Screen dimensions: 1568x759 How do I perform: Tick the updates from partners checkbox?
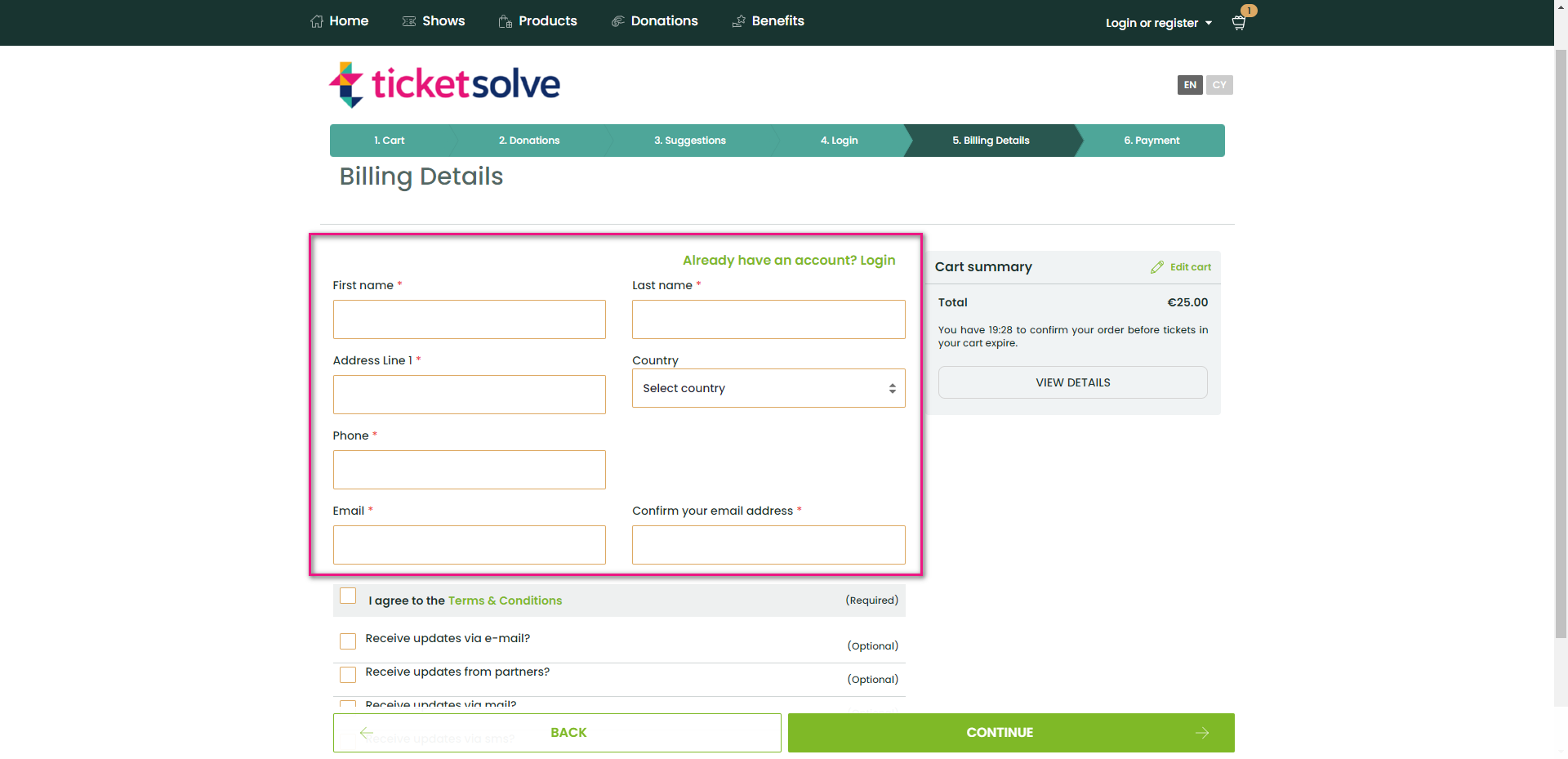point(348,675)
